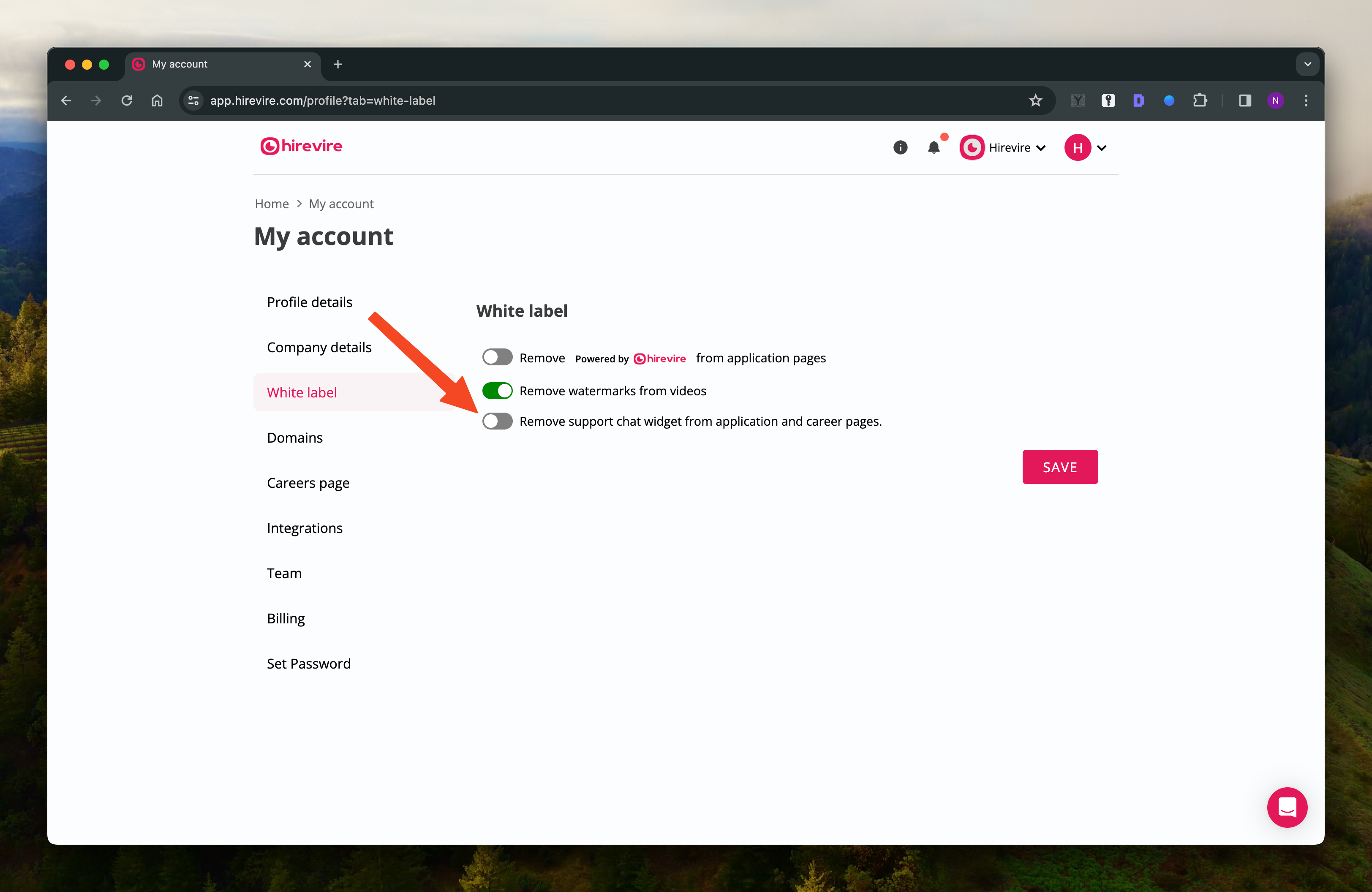Expand the tab search chevron

click(x=1307, y=64)
